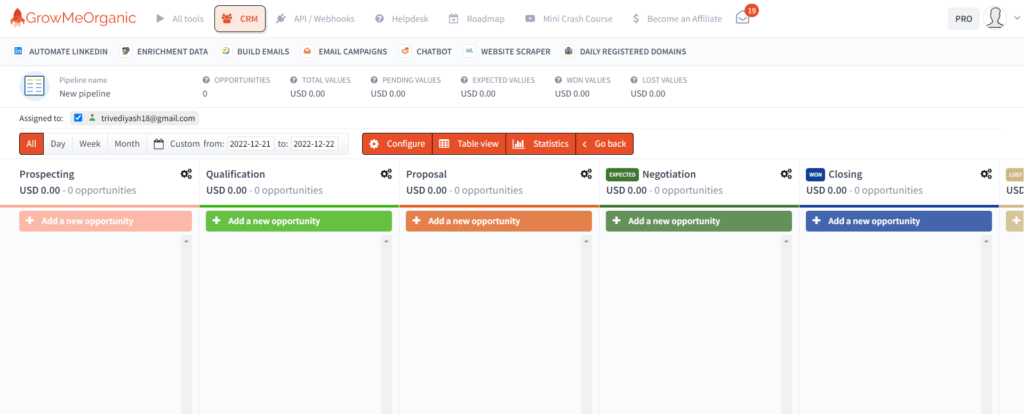Click the Opportunities help icon
1024x414 pixels.
[206, 80]
